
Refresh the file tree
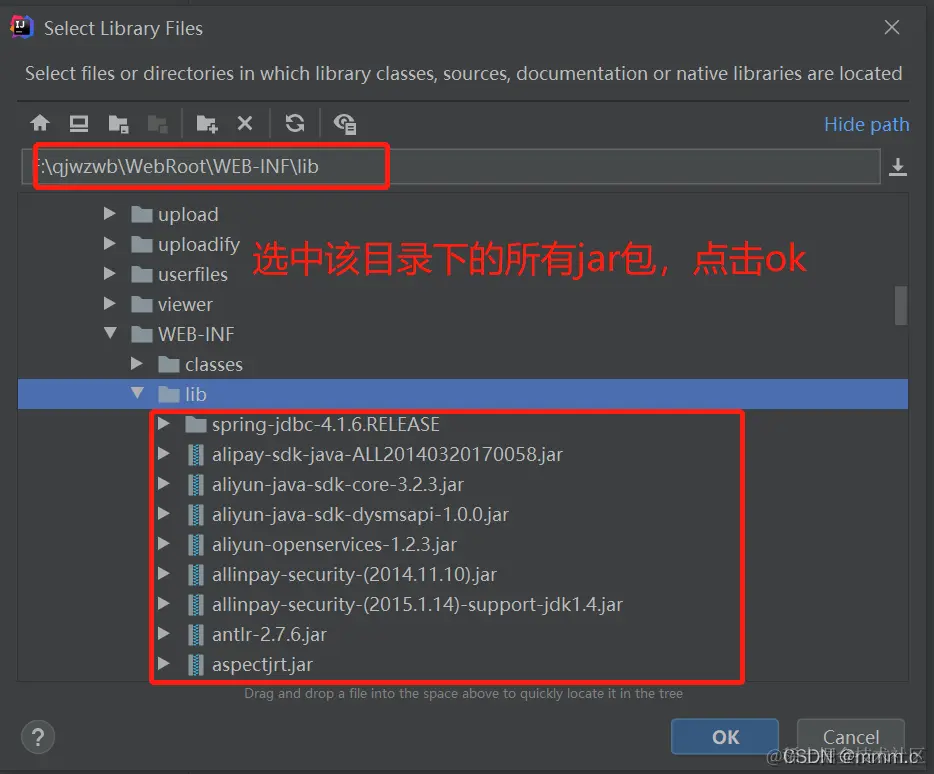click(x=295, y=123)
